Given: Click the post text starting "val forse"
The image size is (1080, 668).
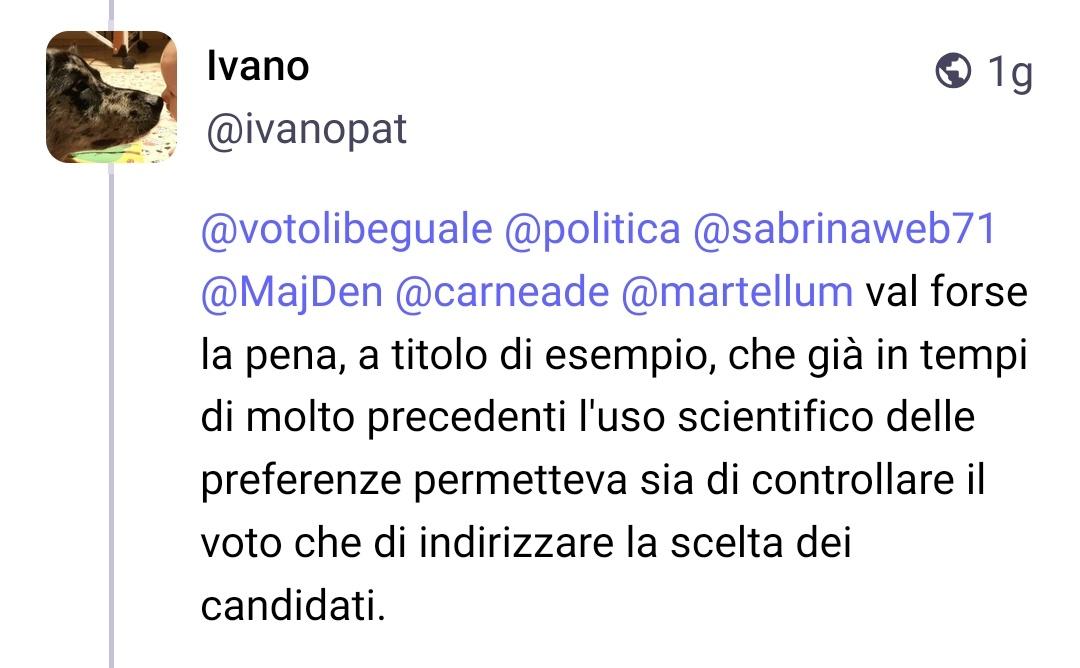Looking at the screenshot, I should 946,292.
